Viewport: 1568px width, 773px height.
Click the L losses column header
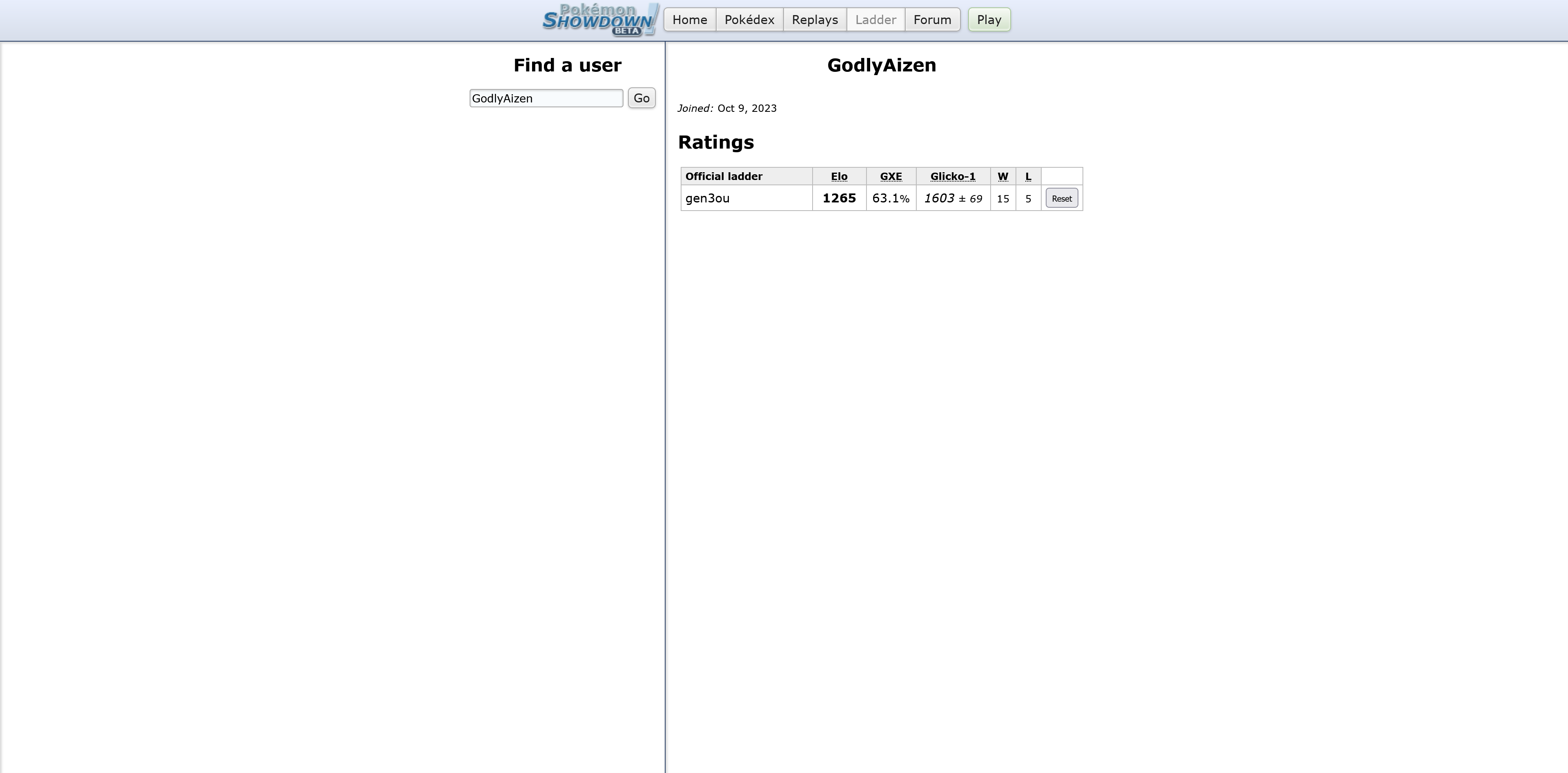(x=1028, y=176)
